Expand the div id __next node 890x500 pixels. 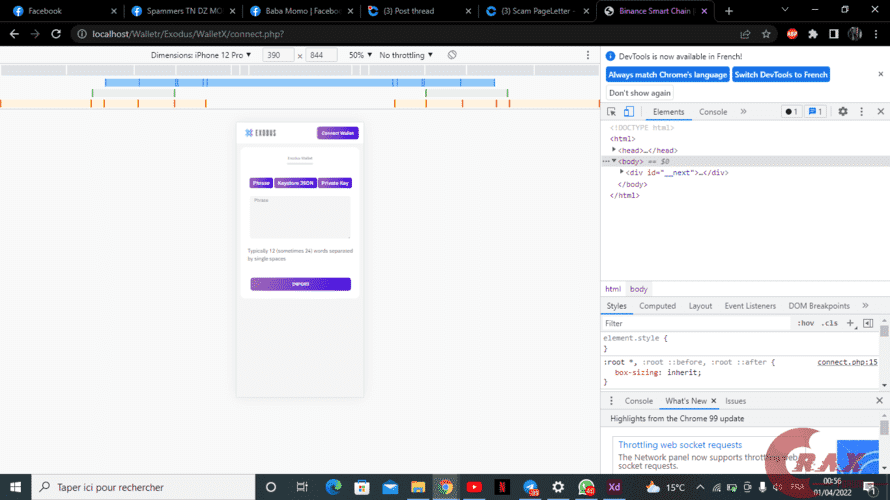(x=622, y=172)
